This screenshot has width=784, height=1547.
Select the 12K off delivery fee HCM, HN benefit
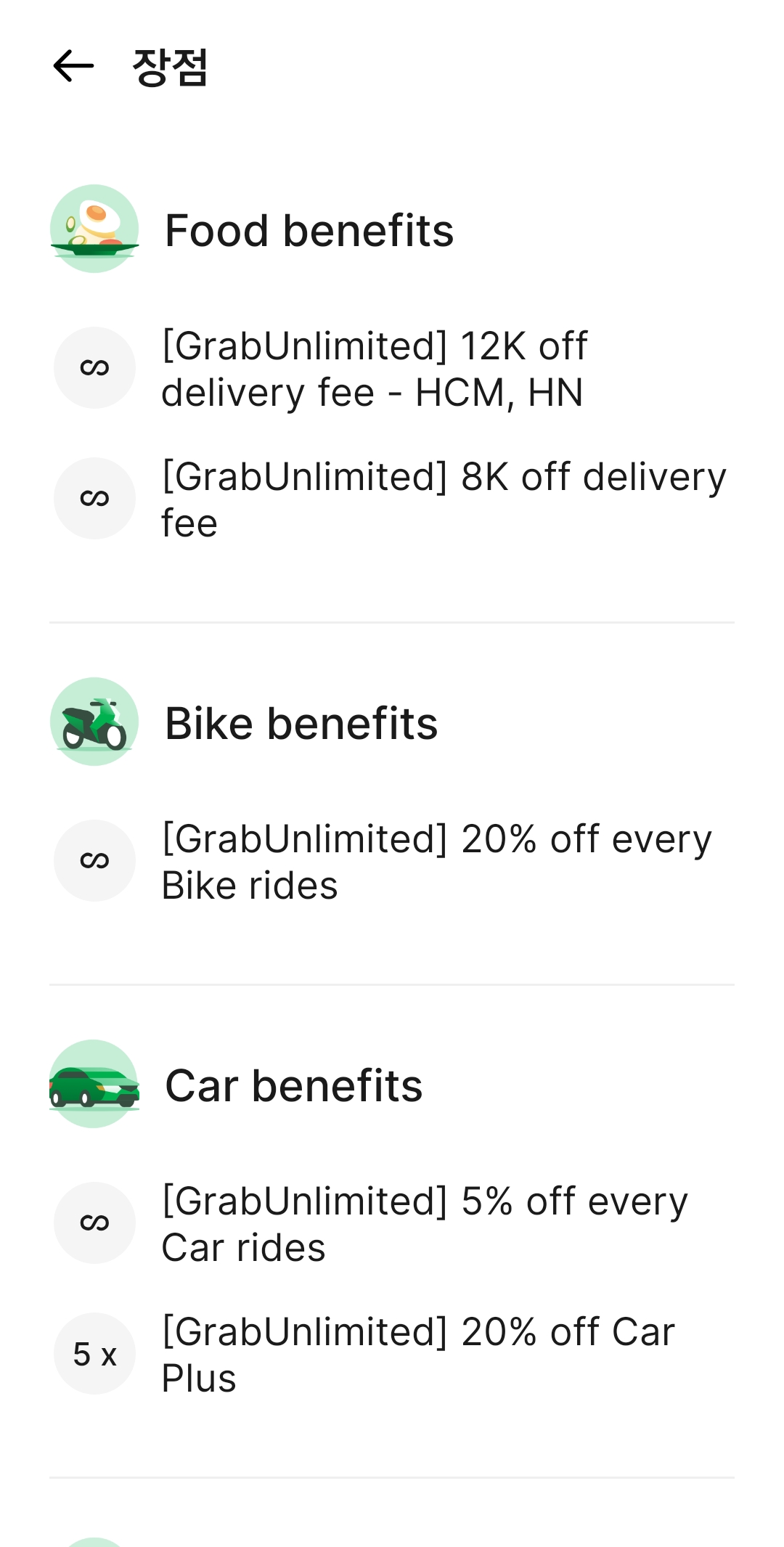point(374,369)
